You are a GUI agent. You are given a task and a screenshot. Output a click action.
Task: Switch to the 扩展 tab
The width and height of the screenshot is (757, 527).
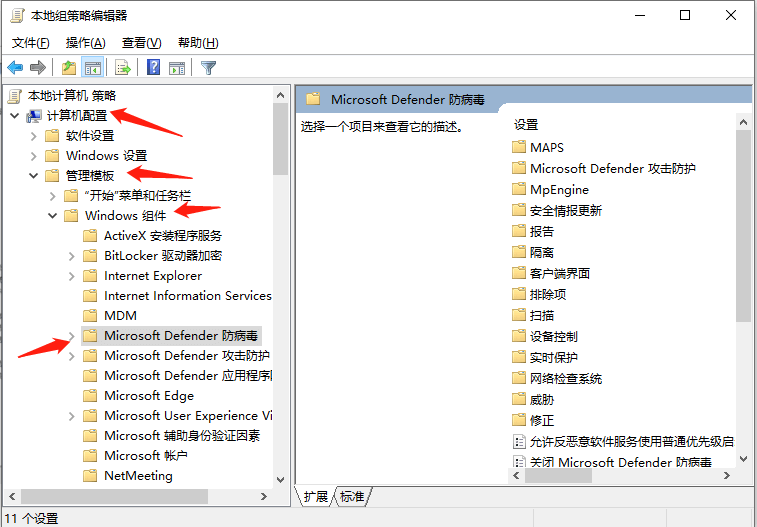coord(315,496)
